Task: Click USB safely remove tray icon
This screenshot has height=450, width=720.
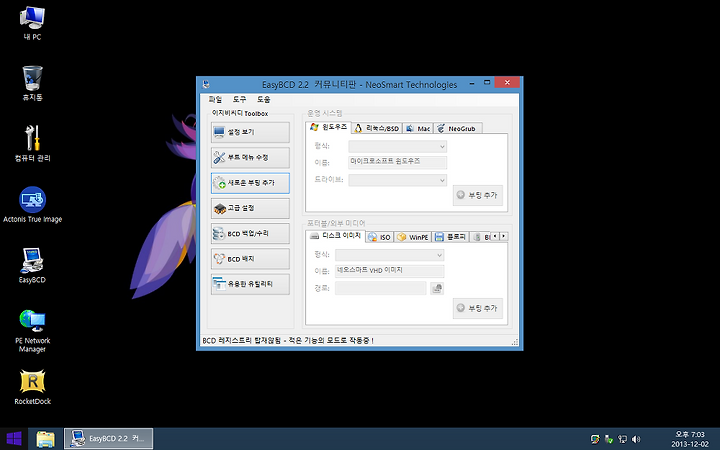Action: pyautogui.click(x=609, y=439)
